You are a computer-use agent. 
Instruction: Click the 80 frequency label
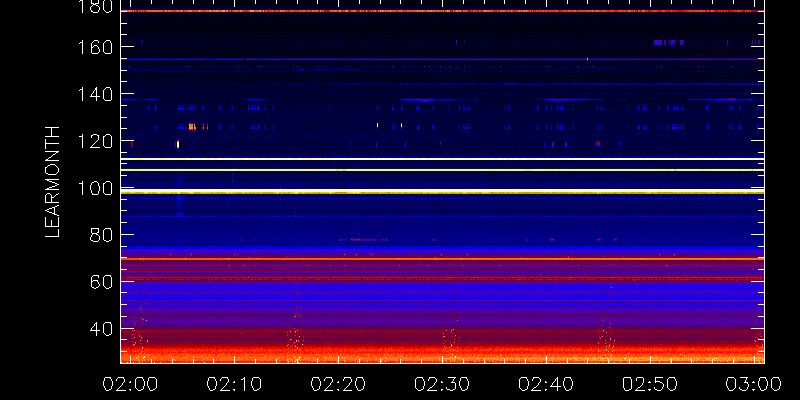[102, 235]
